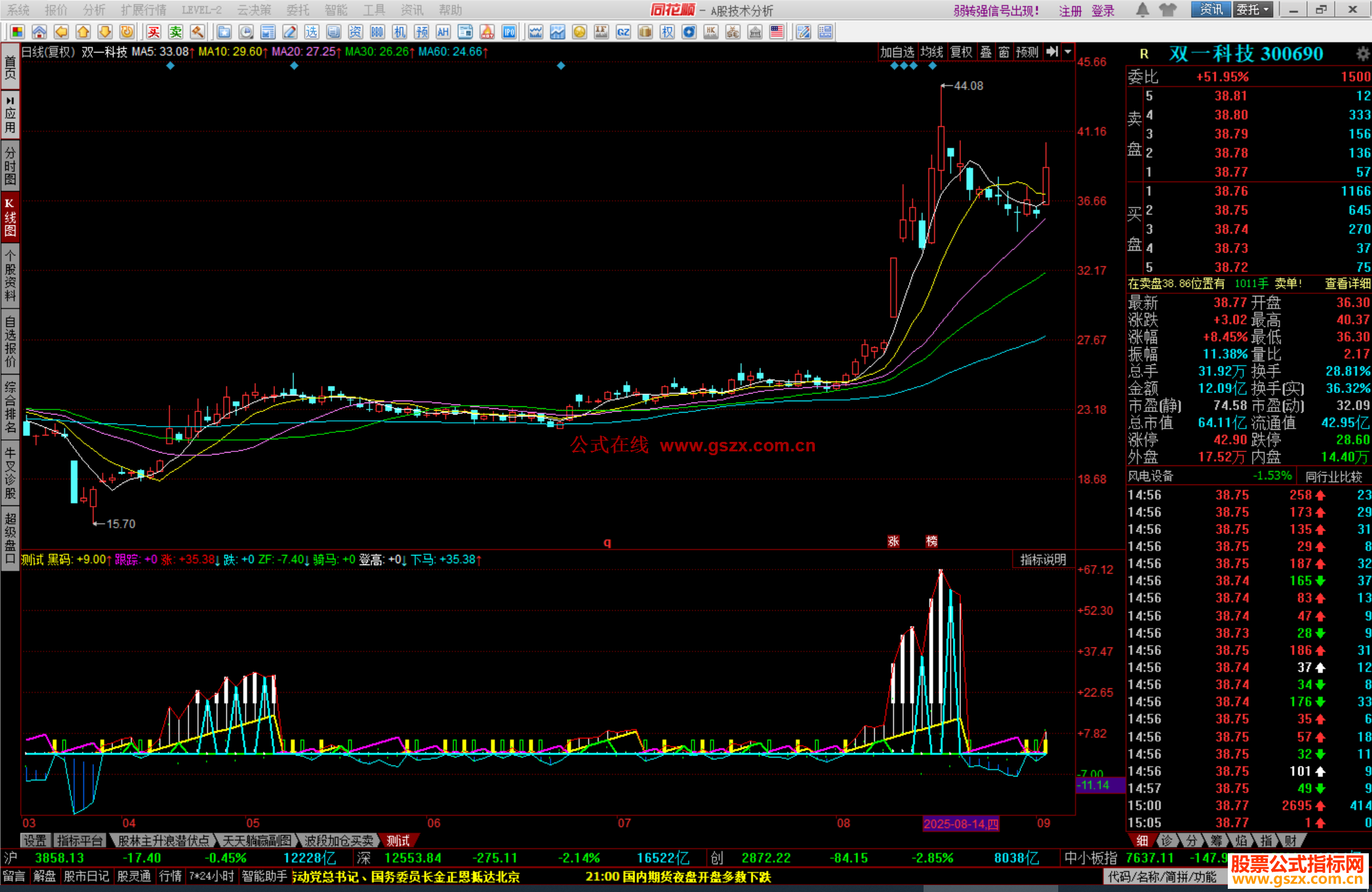Click the 代码/名称/简拼/功能 search field
This screenshot has width=1372, height=892.
[x=1162, y=877]
